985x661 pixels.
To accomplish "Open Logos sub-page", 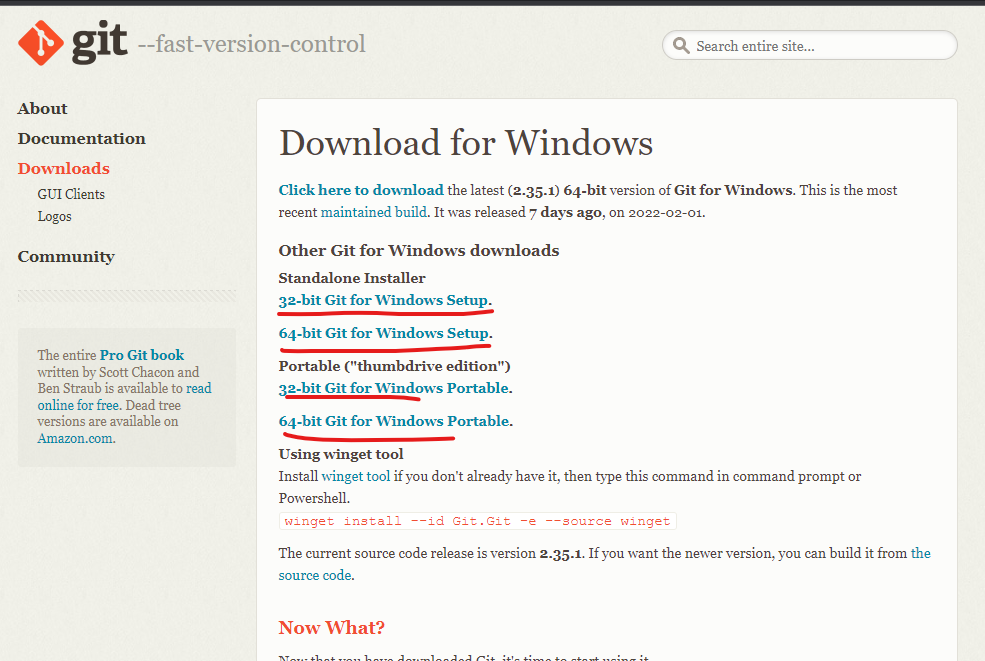I will tap(55, 216).
